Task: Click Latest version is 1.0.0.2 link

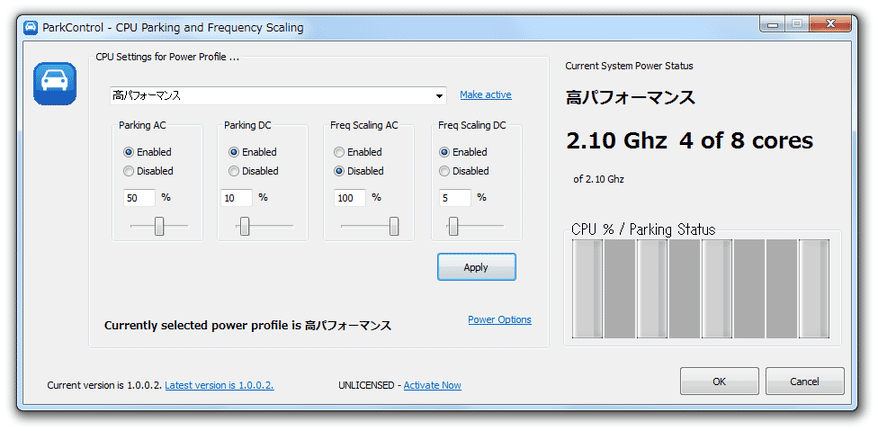Action: (x=220, y=385)
